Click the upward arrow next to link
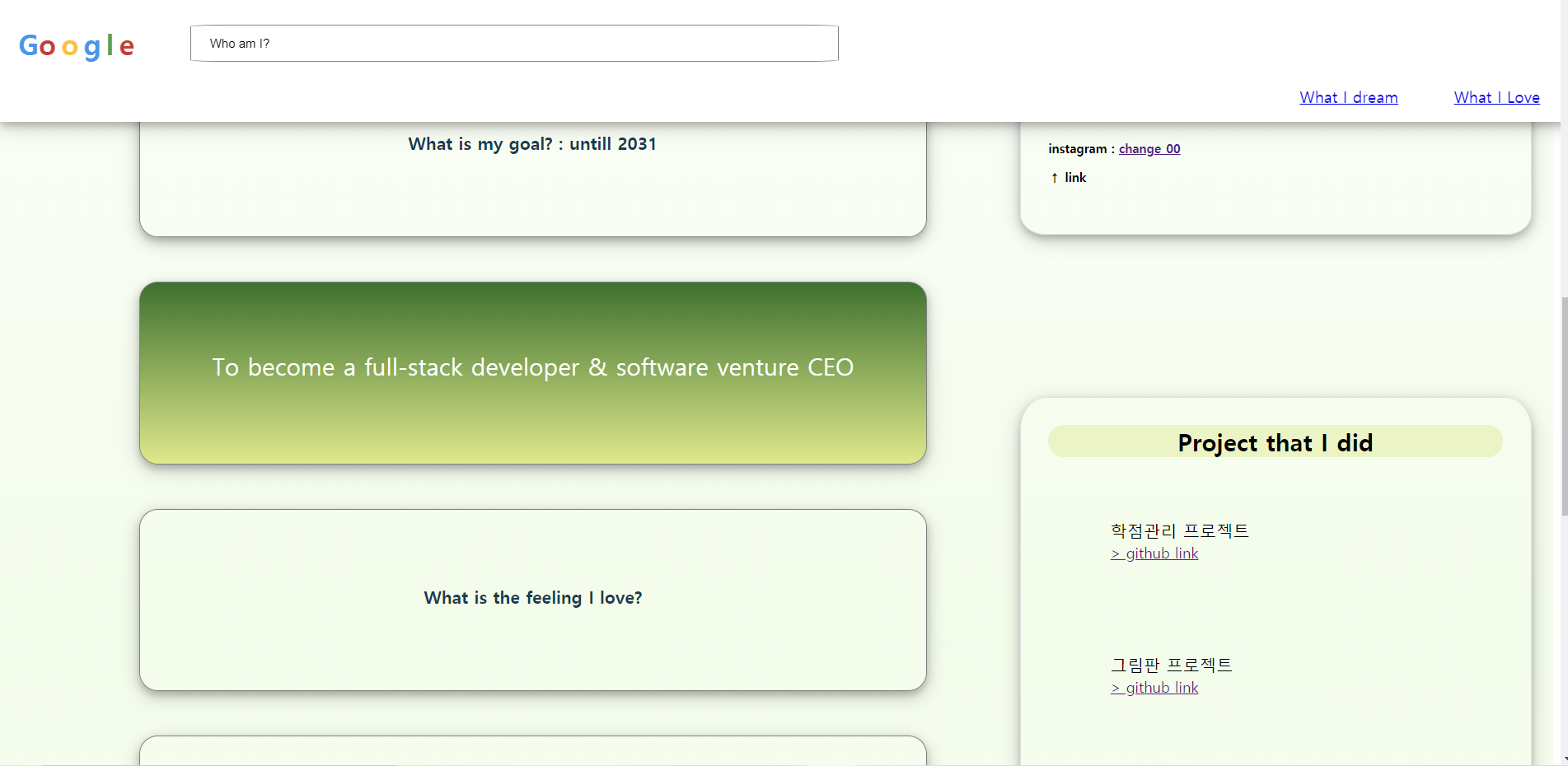1568x766 pixels. pos(1054,177)
